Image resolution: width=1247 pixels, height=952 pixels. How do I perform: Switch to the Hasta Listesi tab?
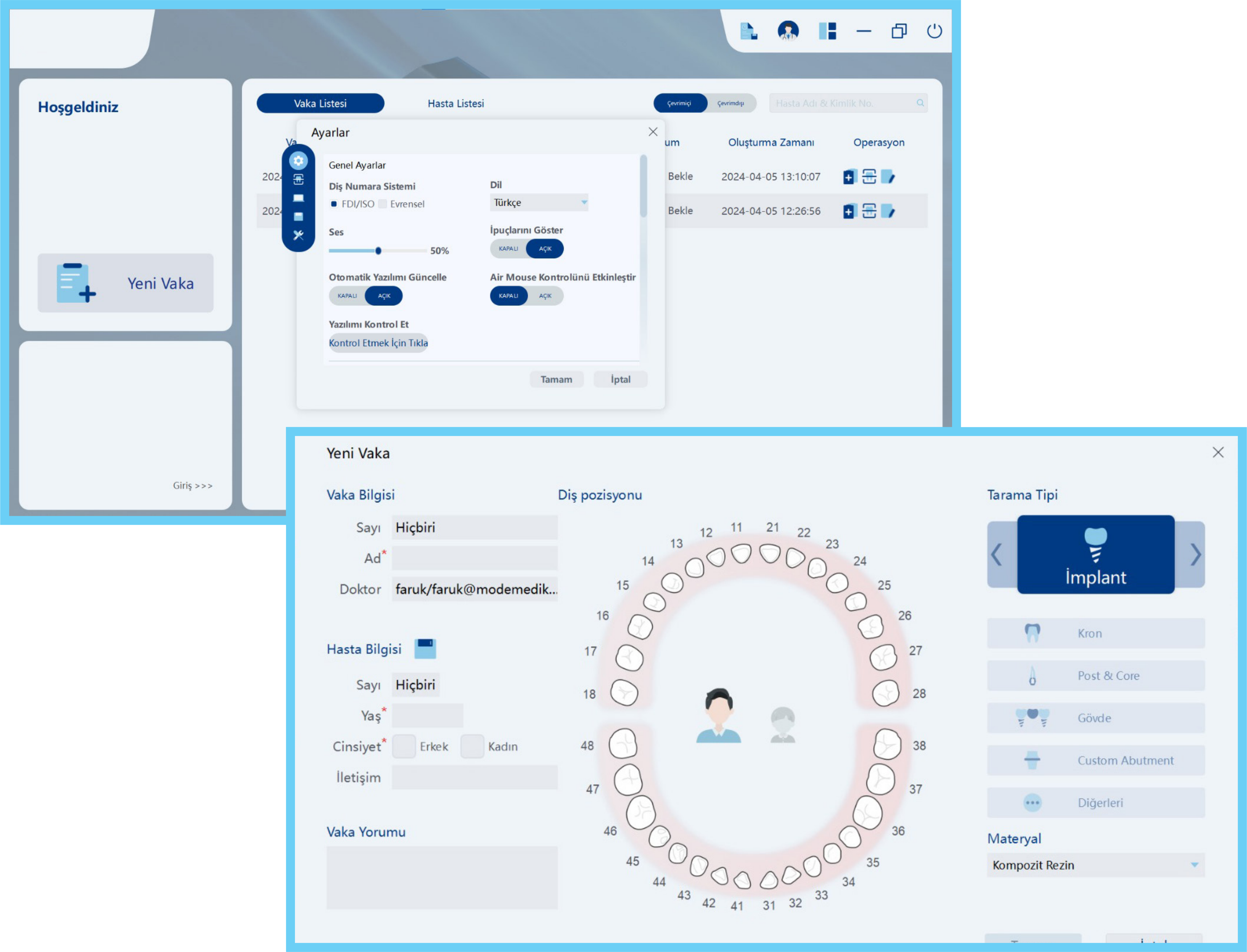[x=456, y=103]
